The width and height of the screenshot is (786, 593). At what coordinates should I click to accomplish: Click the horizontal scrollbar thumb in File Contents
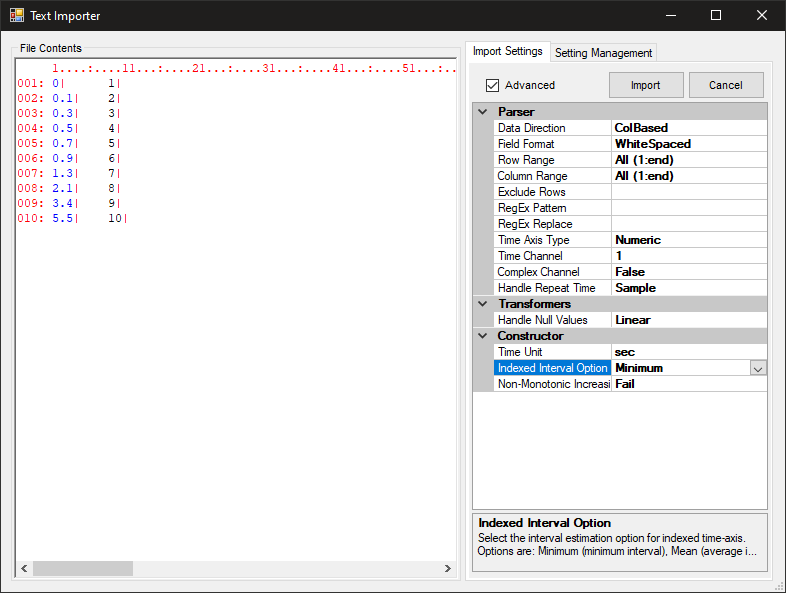coord(82,568)
